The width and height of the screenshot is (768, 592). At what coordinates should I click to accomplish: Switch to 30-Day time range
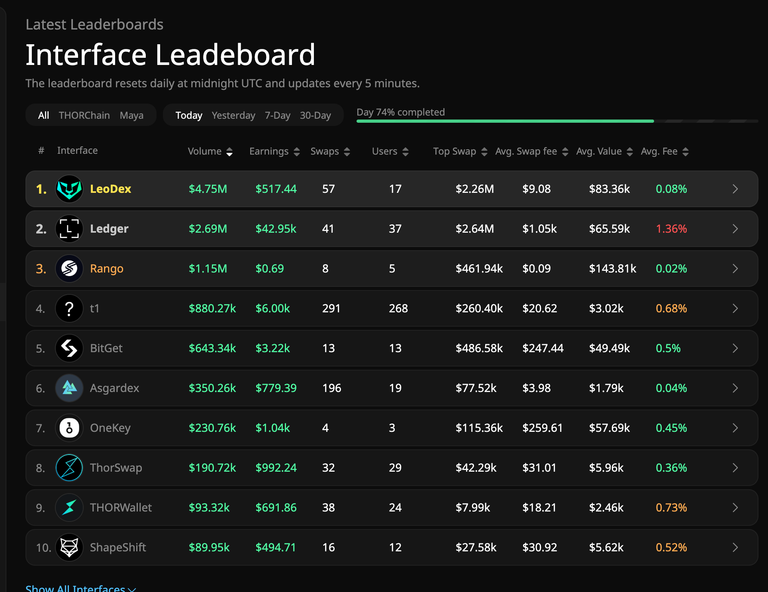(x=315, y=116)
